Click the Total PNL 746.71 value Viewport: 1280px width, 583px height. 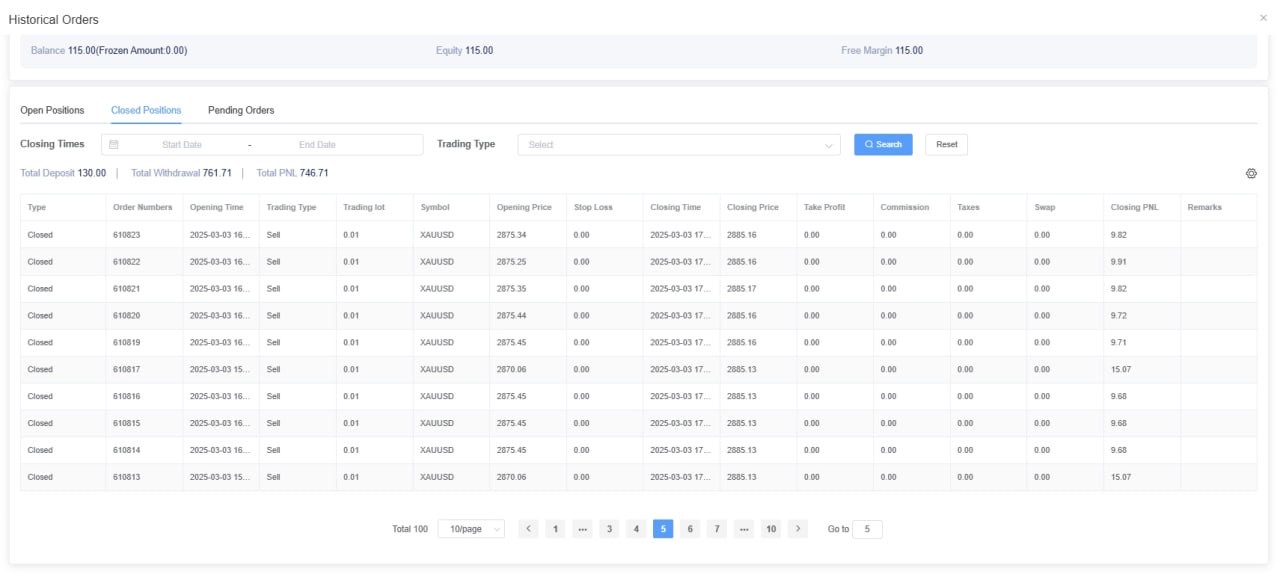coord(314,173)
